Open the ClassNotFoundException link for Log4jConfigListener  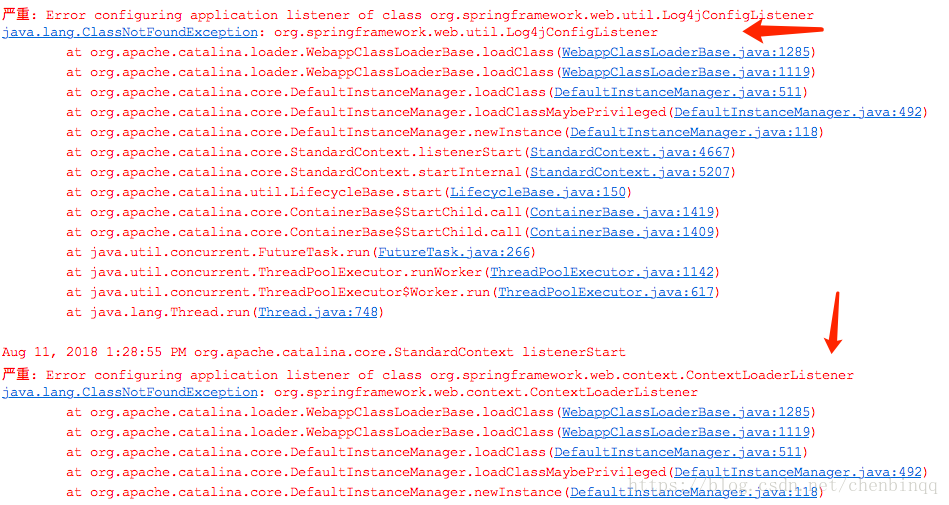click(x=130, y=32)
